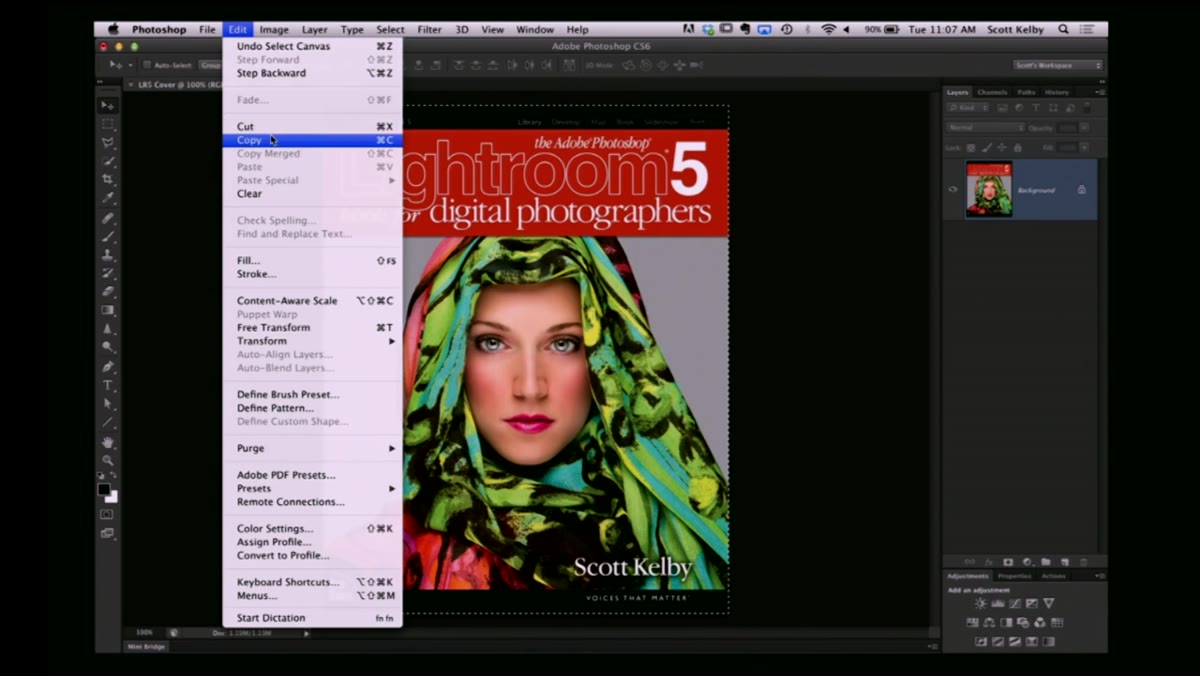Change screen mode from the toolbar
The image size is (1200, 676).
pyautogui.click(x=107, y=533)
